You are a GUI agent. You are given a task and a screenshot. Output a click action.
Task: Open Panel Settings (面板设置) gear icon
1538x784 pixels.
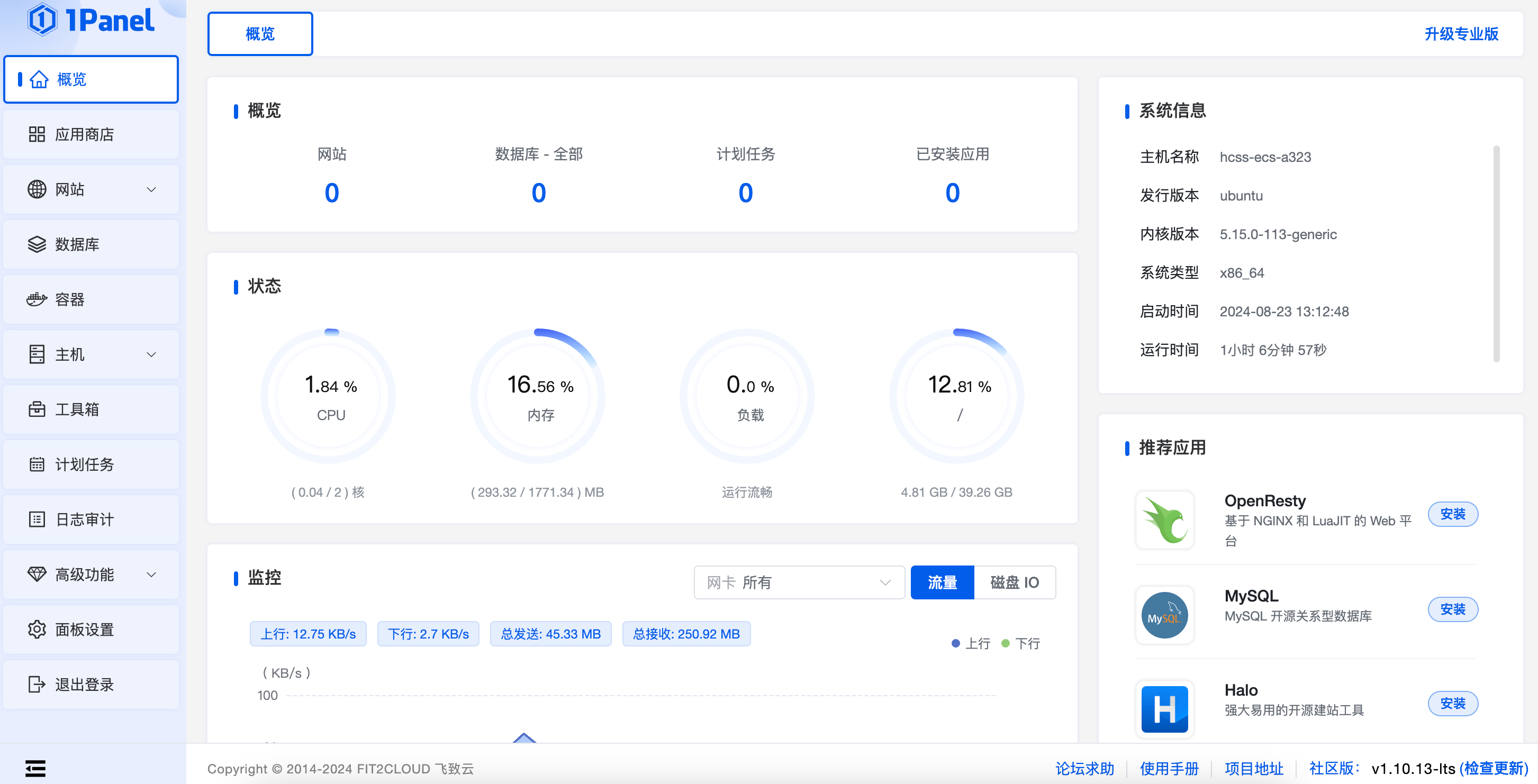tap(37, 630)
